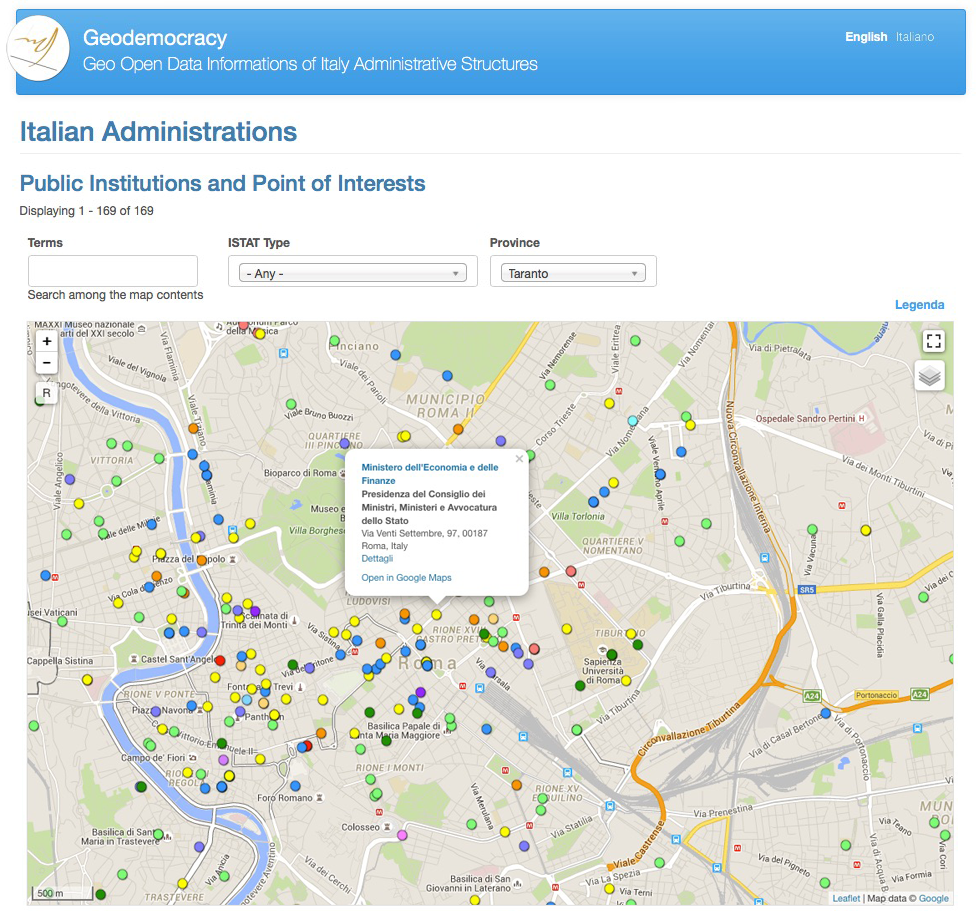
Task: Close the Ministero dell'Economia popup
Action: pos(519,459)
